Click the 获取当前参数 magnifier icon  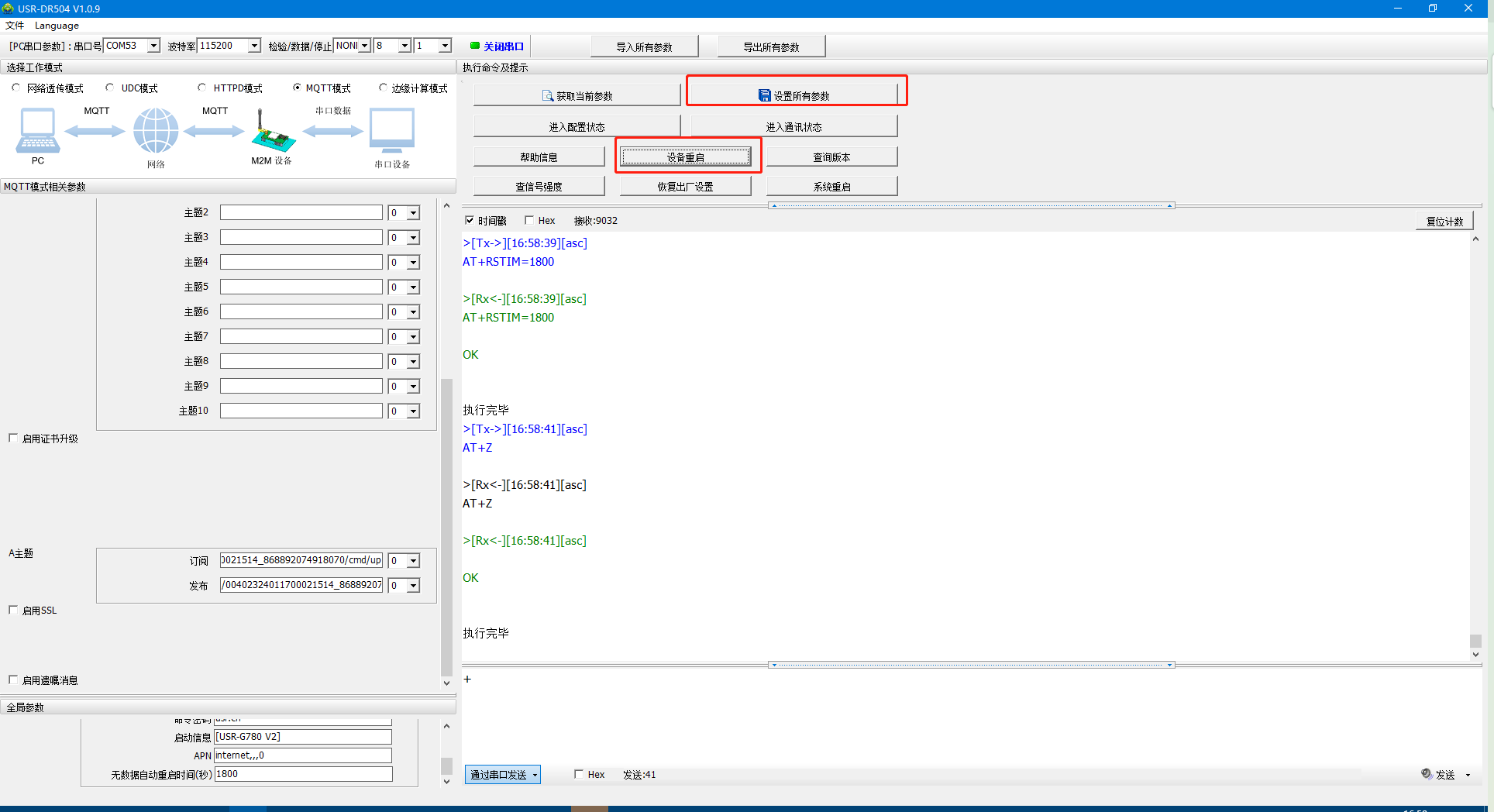(548, 96)
